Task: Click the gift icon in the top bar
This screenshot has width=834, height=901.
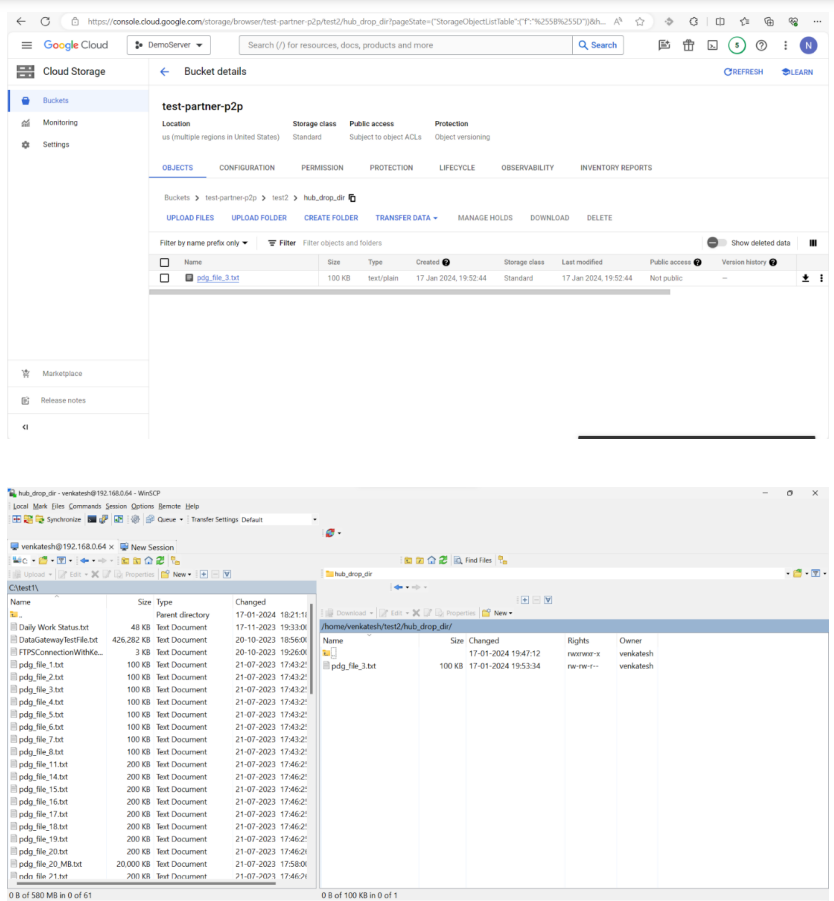Action: tap(688, 45)
